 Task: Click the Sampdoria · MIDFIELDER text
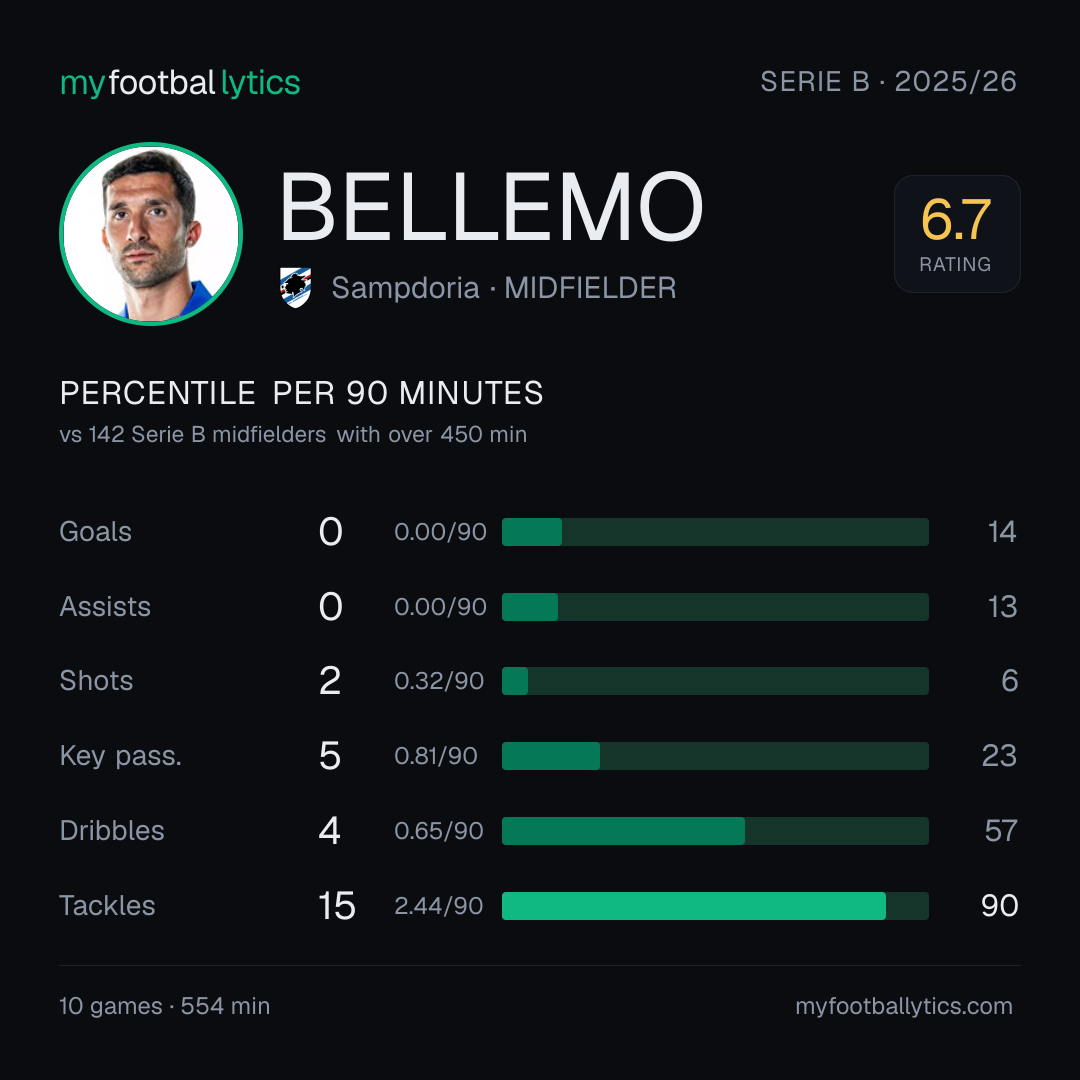coord(503,288)
